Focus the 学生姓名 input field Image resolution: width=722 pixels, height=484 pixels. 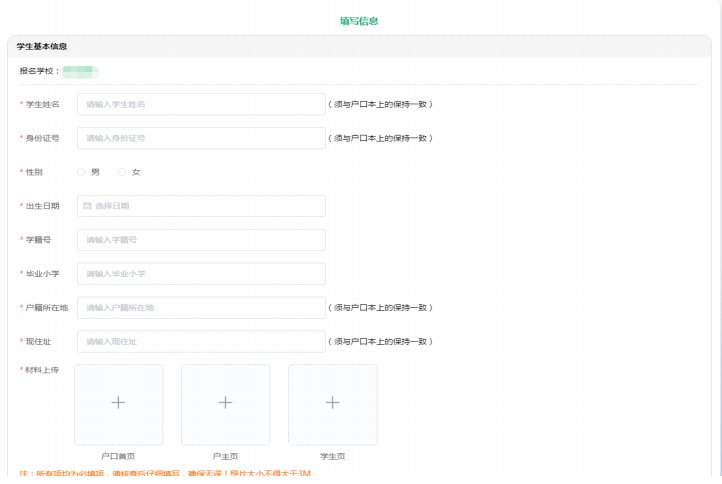tap(201, 104)
